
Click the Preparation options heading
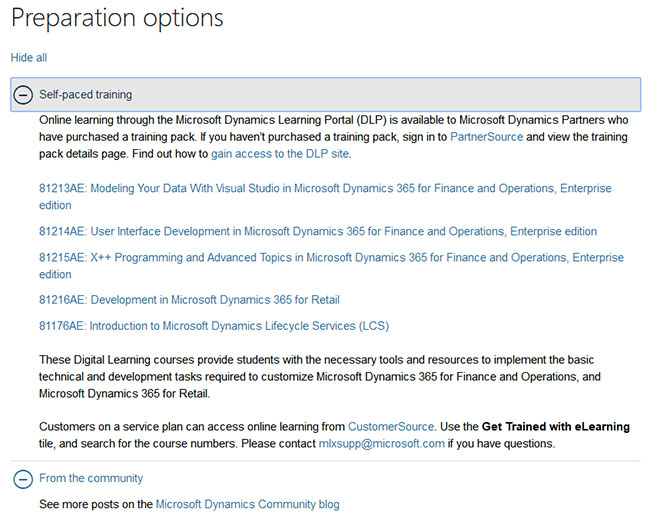tap(117, 18)
